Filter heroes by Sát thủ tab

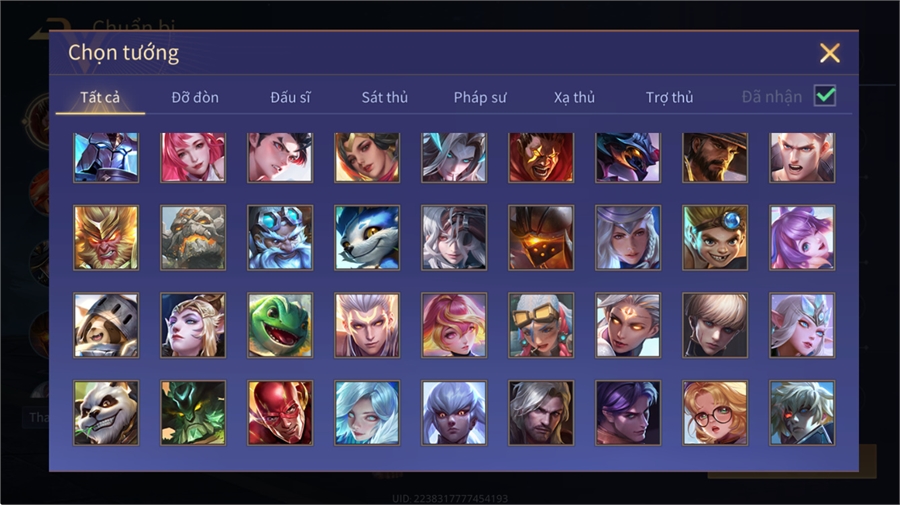pos(385,98)
